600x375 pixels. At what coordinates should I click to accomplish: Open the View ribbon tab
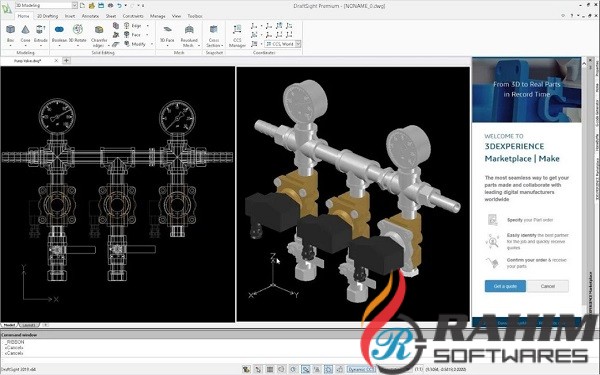tap(176, 16)
